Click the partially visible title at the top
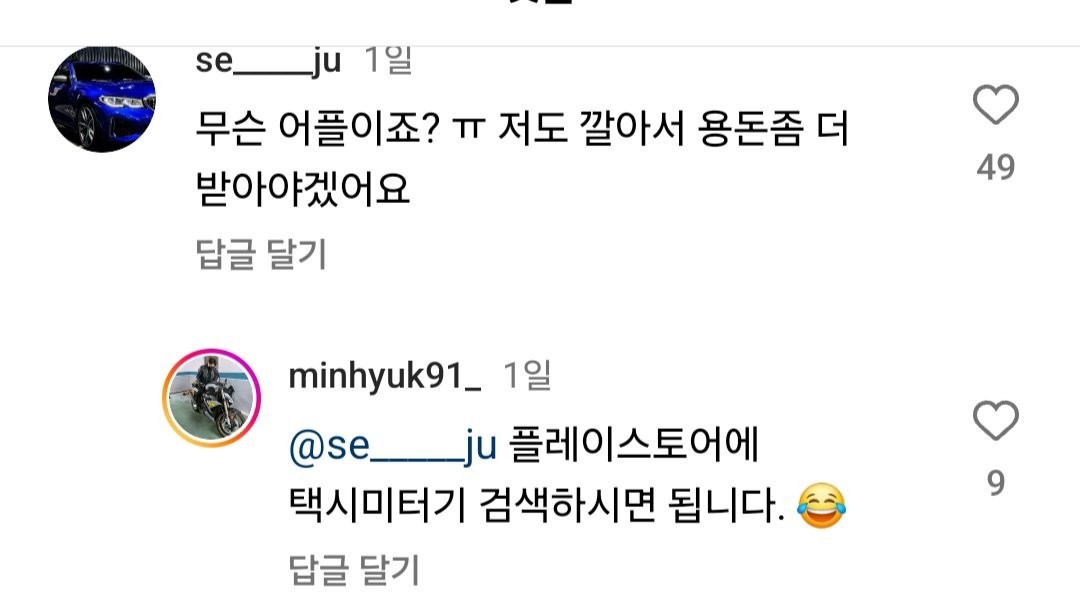Image resolution: width=1080 pixels, height=600 pixels. coord(540,2)
